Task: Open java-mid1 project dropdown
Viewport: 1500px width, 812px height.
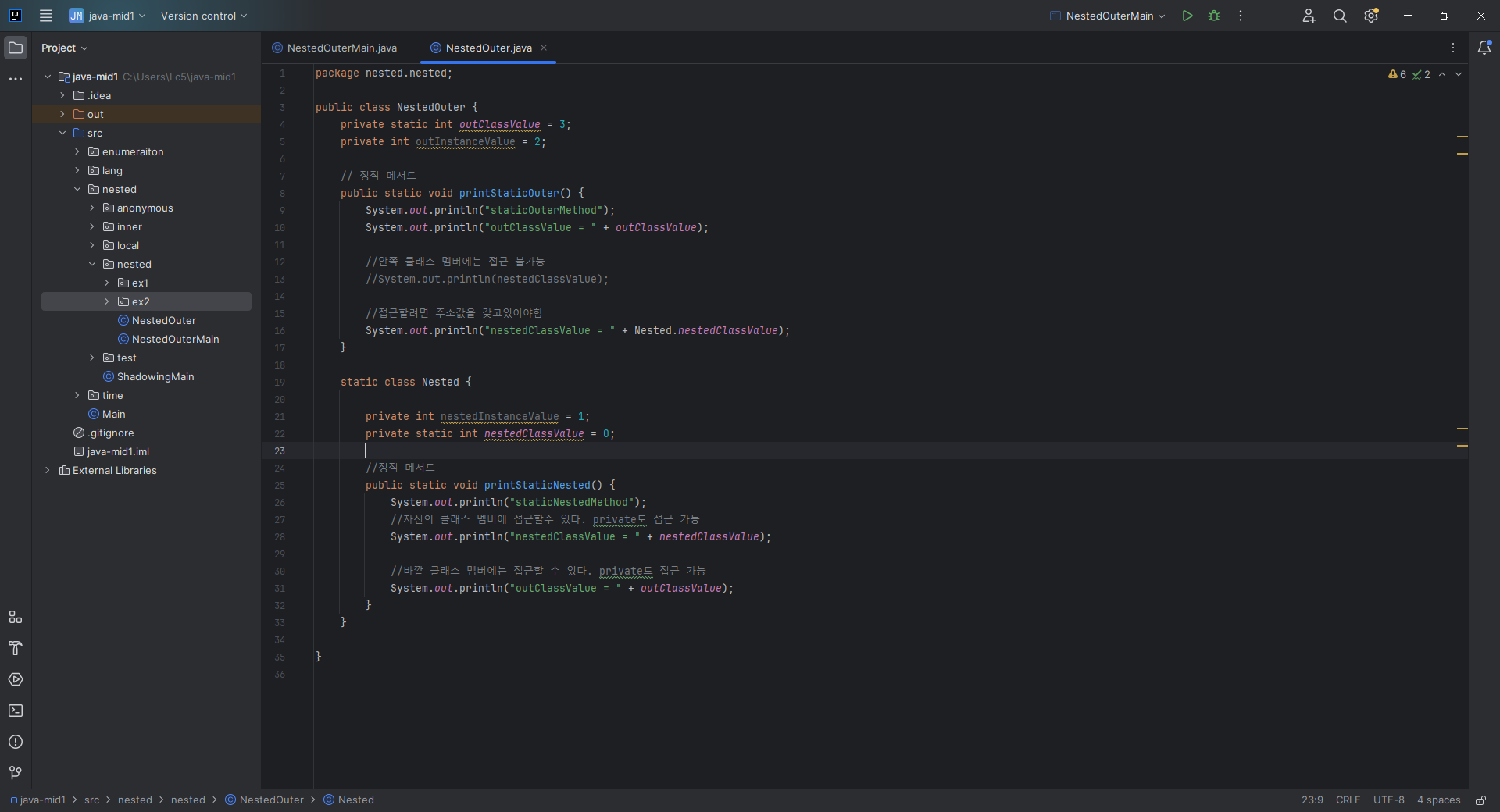Action: pos(107,16)
